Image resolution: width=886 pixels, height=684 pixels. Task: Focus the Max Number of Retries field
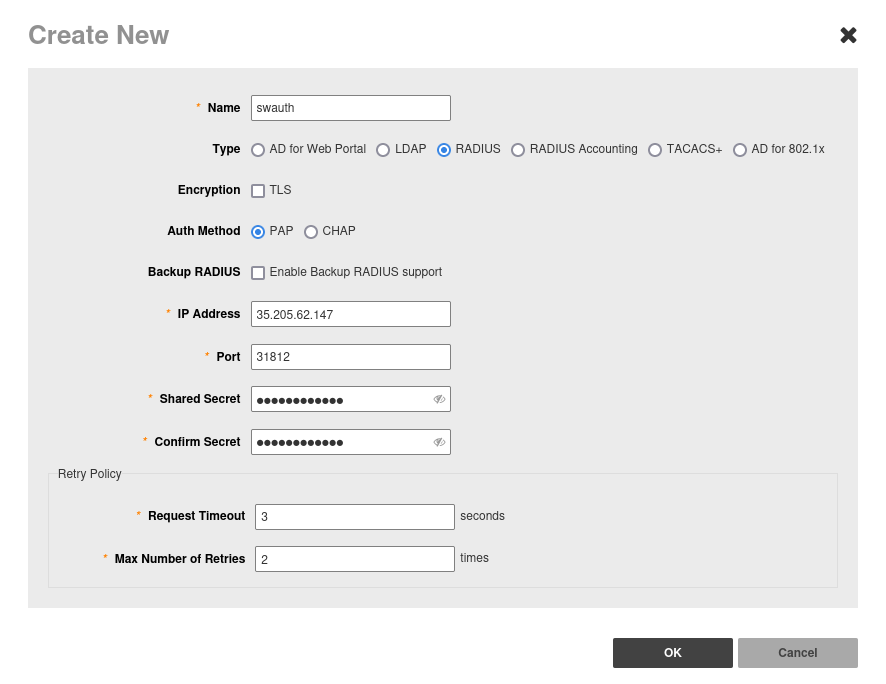pos(354,559)
